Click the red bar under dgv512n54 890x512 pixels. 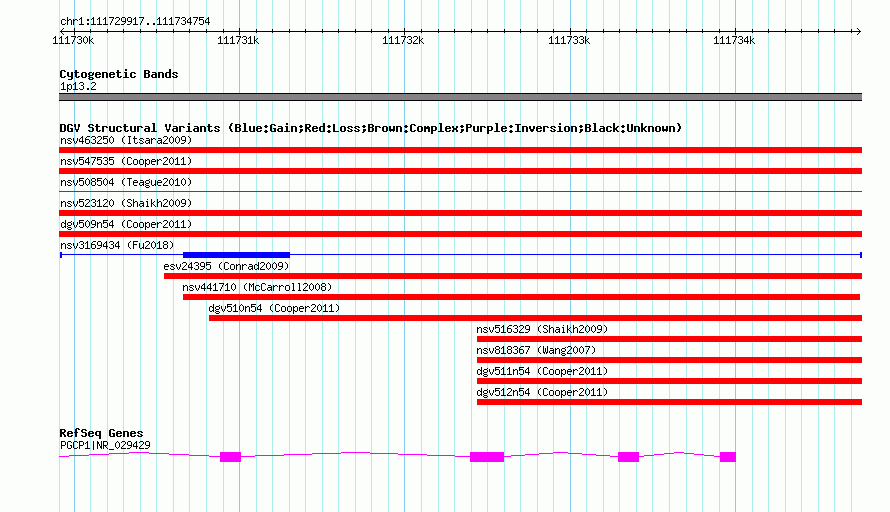pos(669,402)
